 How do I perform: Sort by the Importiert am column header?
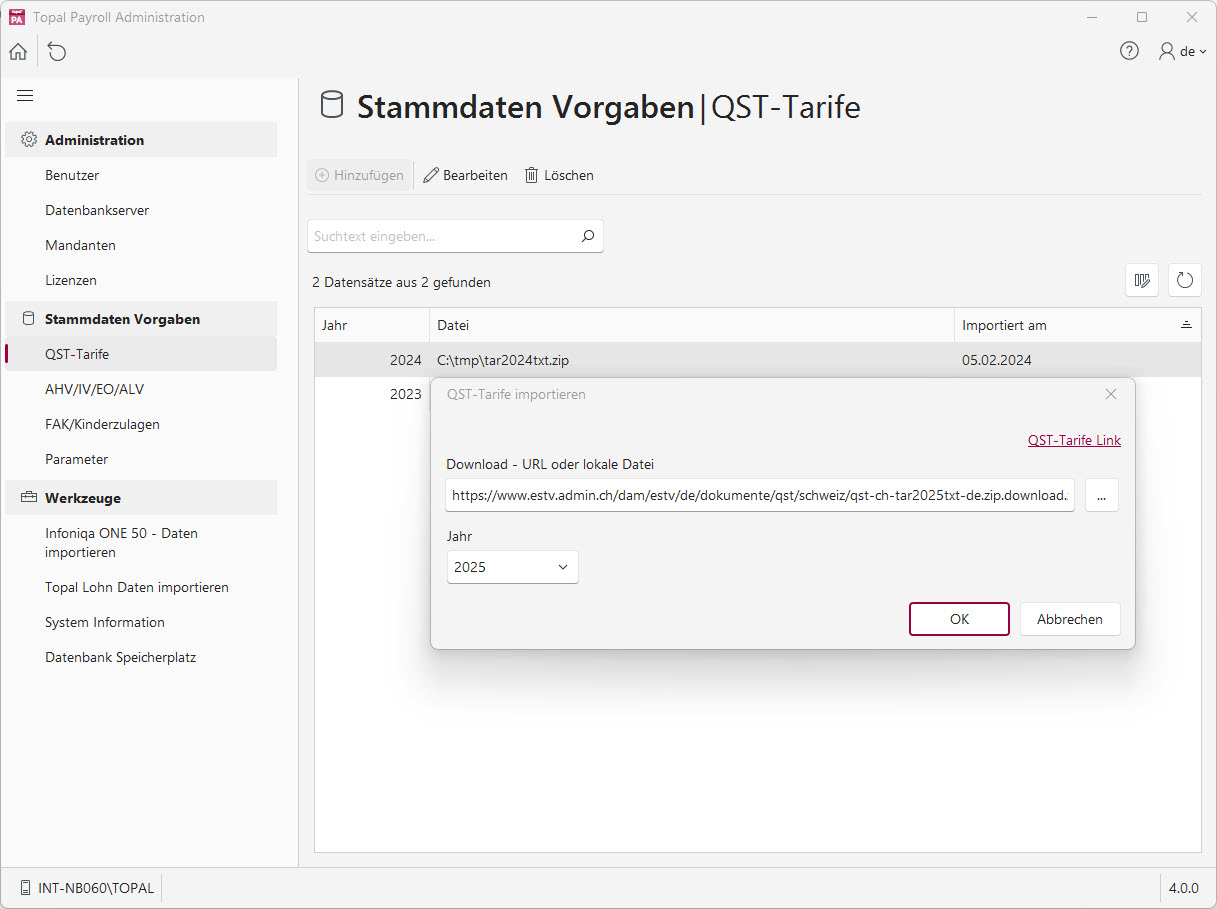[1077, 325]
